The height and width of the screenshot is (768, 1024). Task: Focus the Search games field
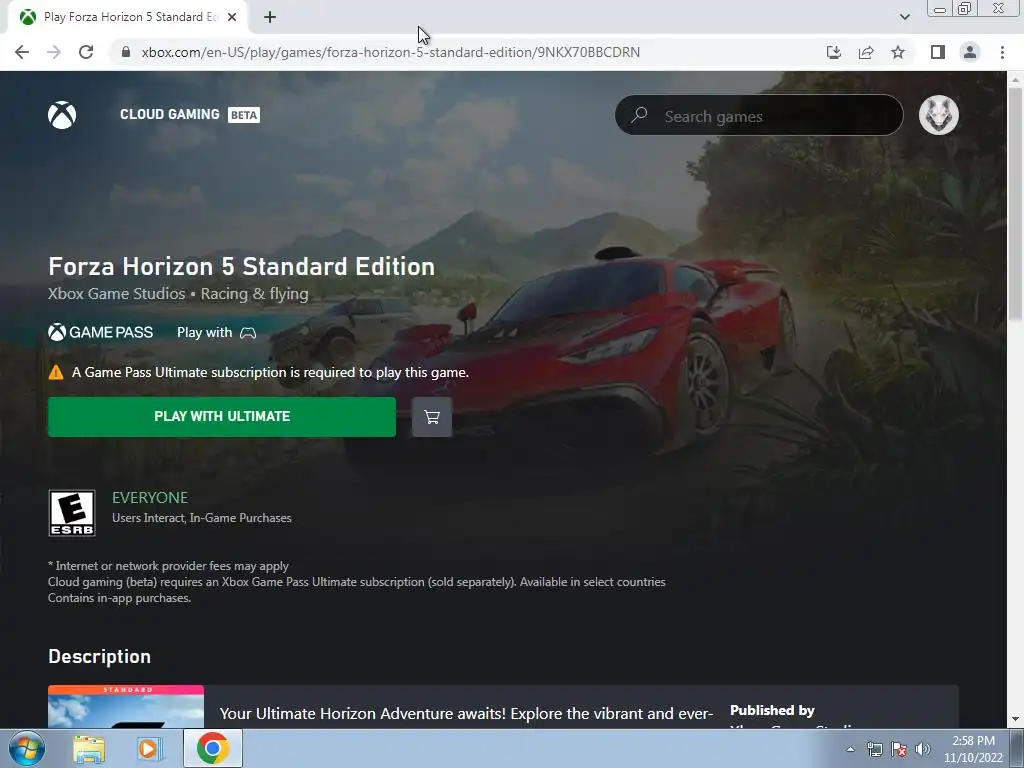tap(759, 116)
